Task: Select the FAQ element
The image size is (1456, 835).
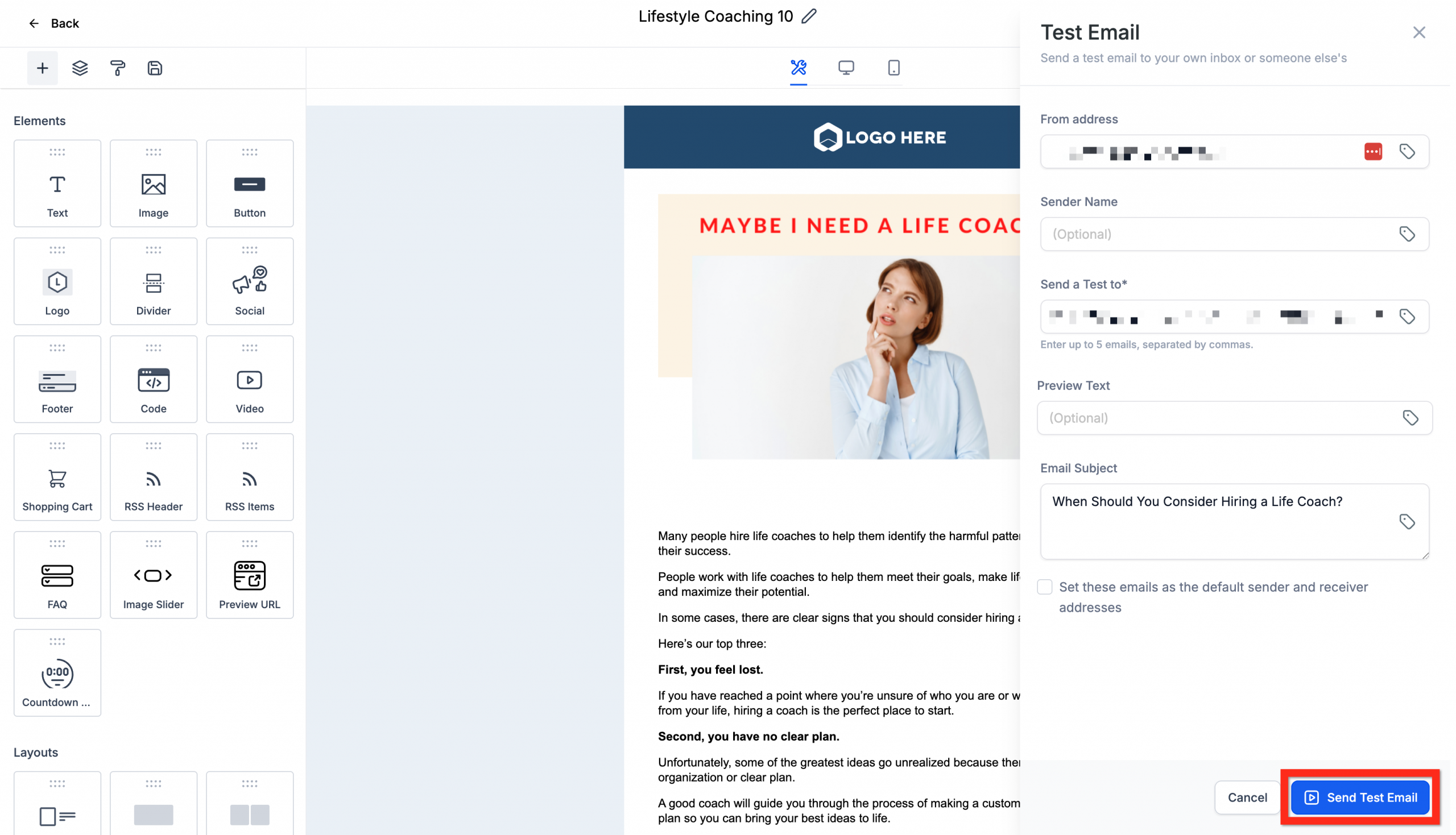Action: point(57,575)
